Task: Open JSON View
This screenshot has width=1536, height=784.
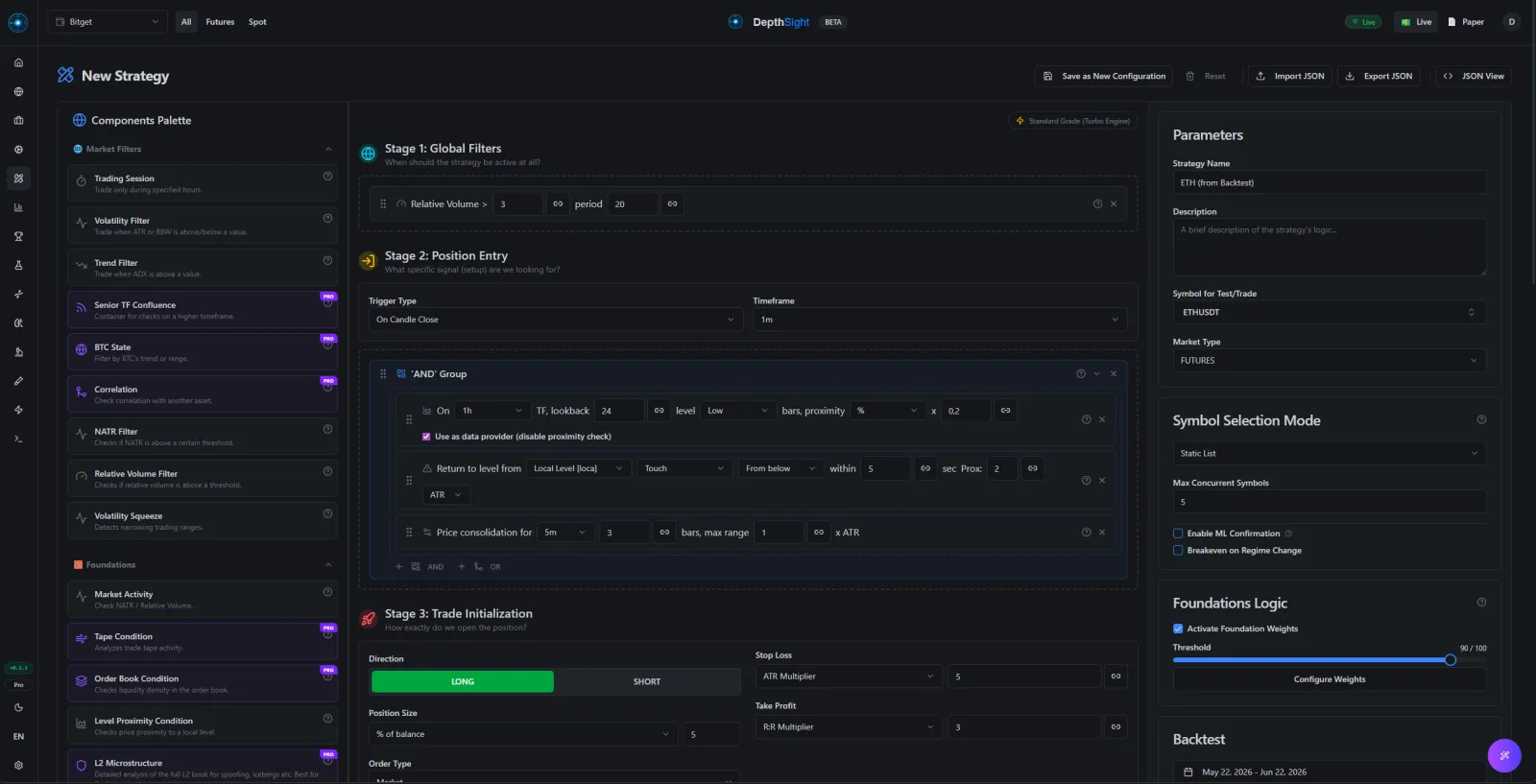Action: [1474, 76]
